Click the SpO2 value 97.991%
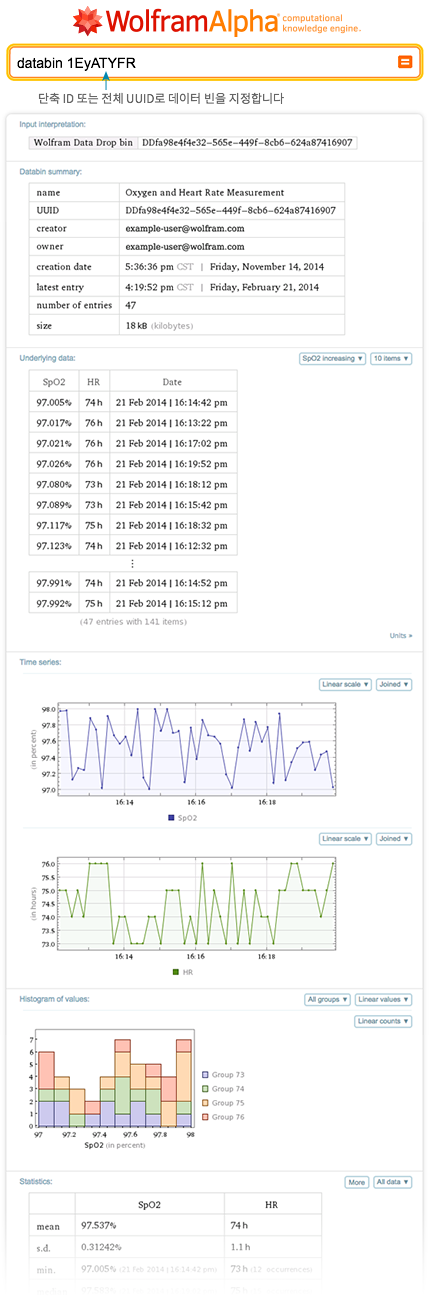Screen dimensions: 429x1297 (x=54, y=583)
